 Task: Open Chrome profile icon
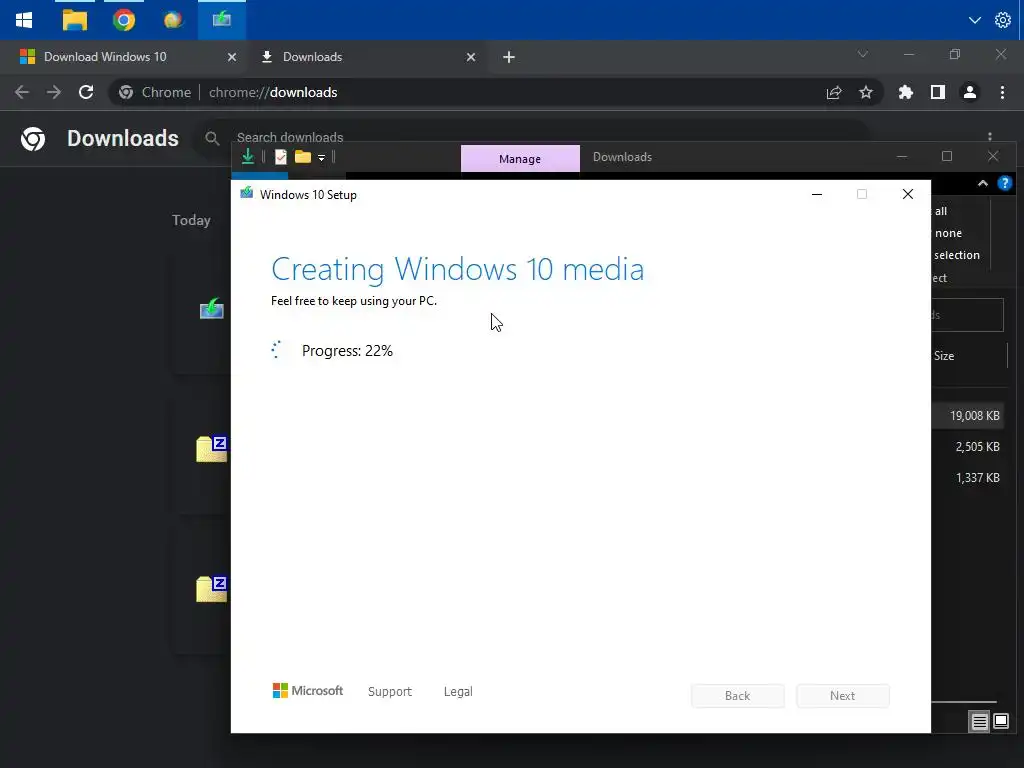click(970, 93)
